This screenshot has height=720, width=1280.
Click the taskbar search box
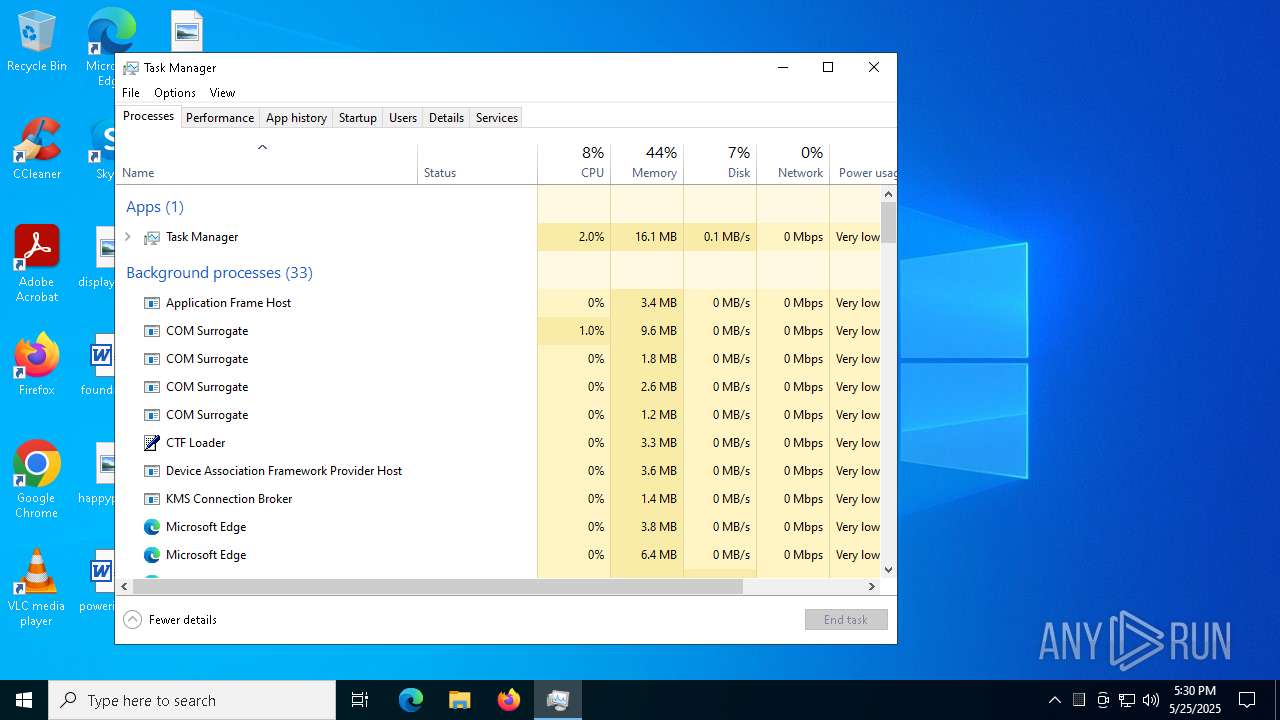(x=192, y=700)
